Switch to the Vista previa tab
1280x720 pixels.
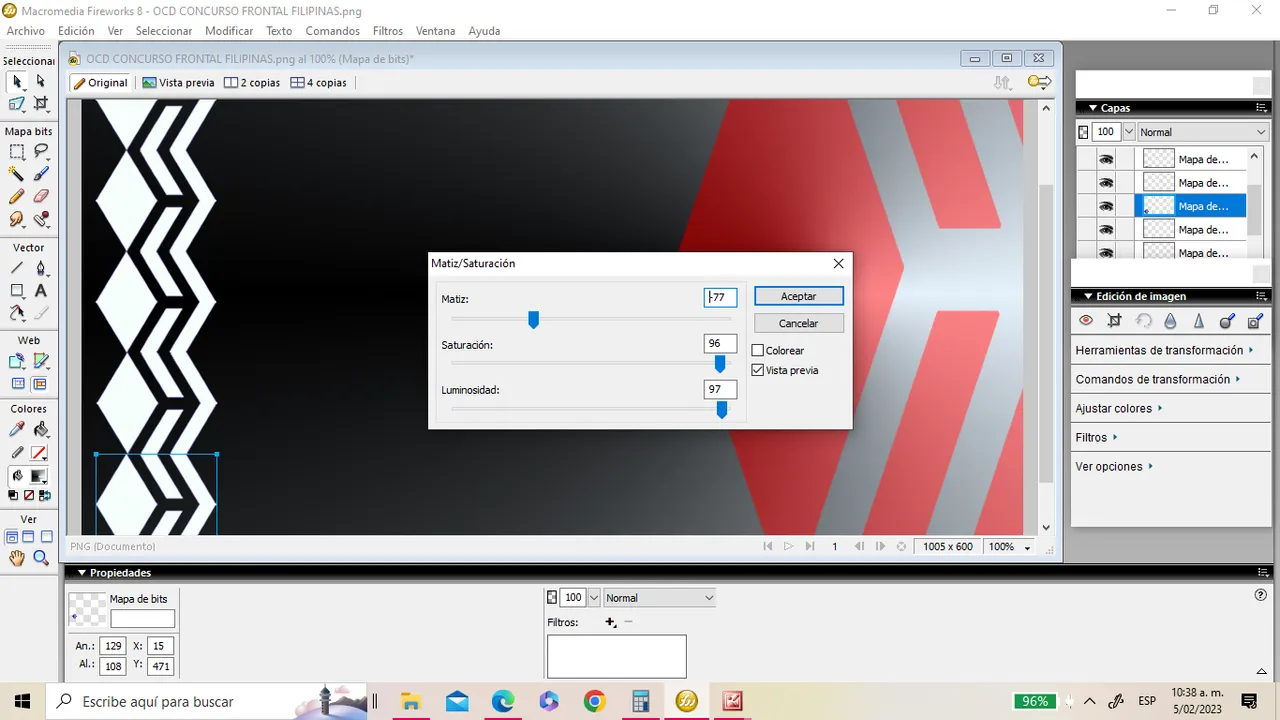pyautogui.click(x=179, y=83)
